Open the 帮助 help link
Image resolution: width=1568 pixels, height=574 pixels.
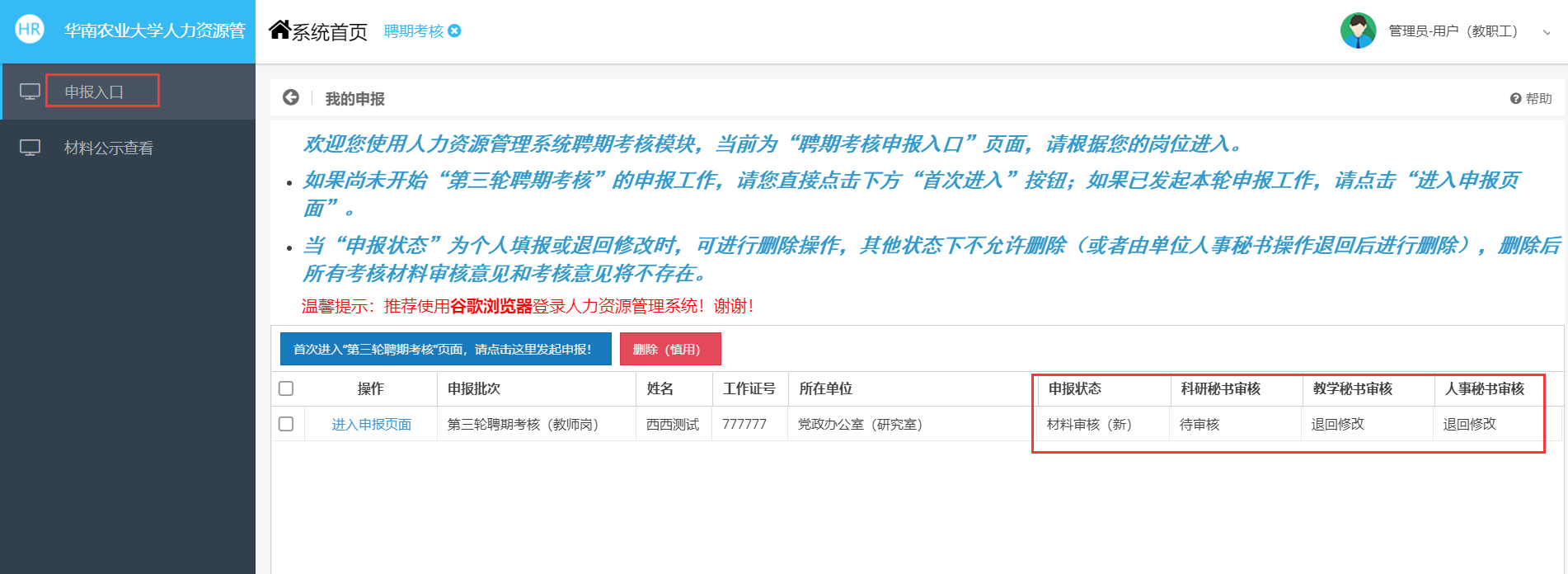pyautogui.click(x=1531, y=98)
